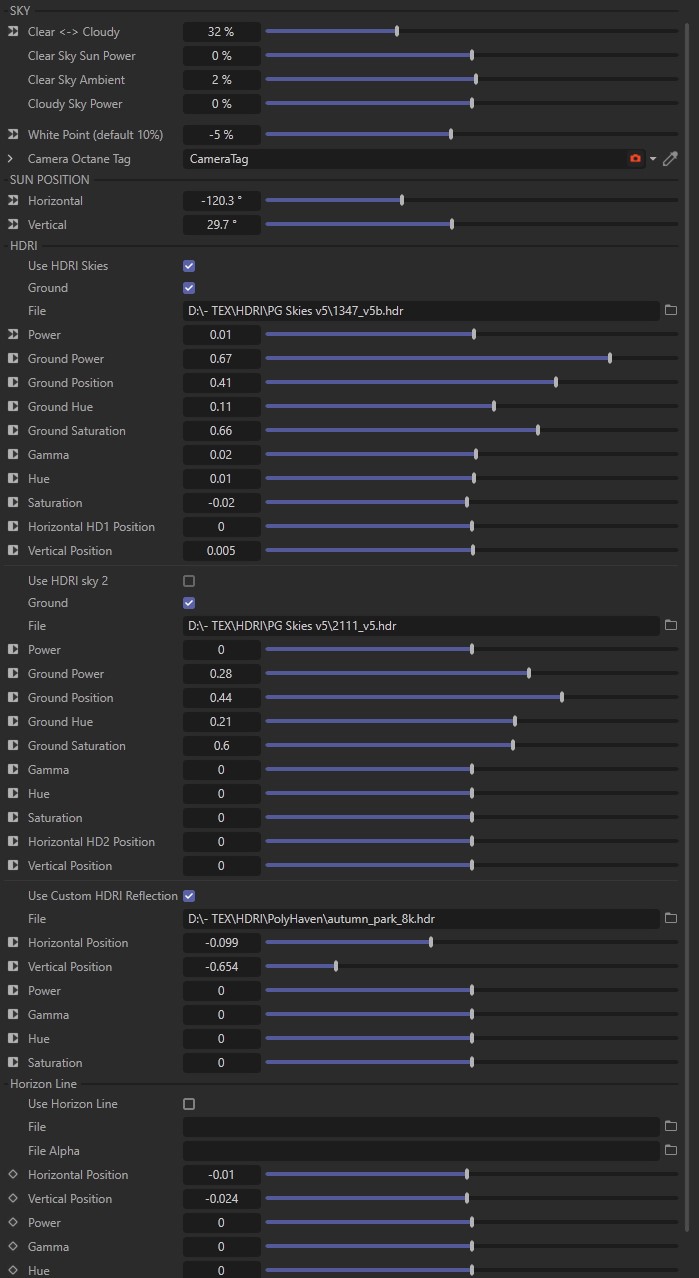Click the Camera Octane Tag camera icon
Image resolution: width=699 pixels, height=1278 pixels.
[x=635, y=159]
